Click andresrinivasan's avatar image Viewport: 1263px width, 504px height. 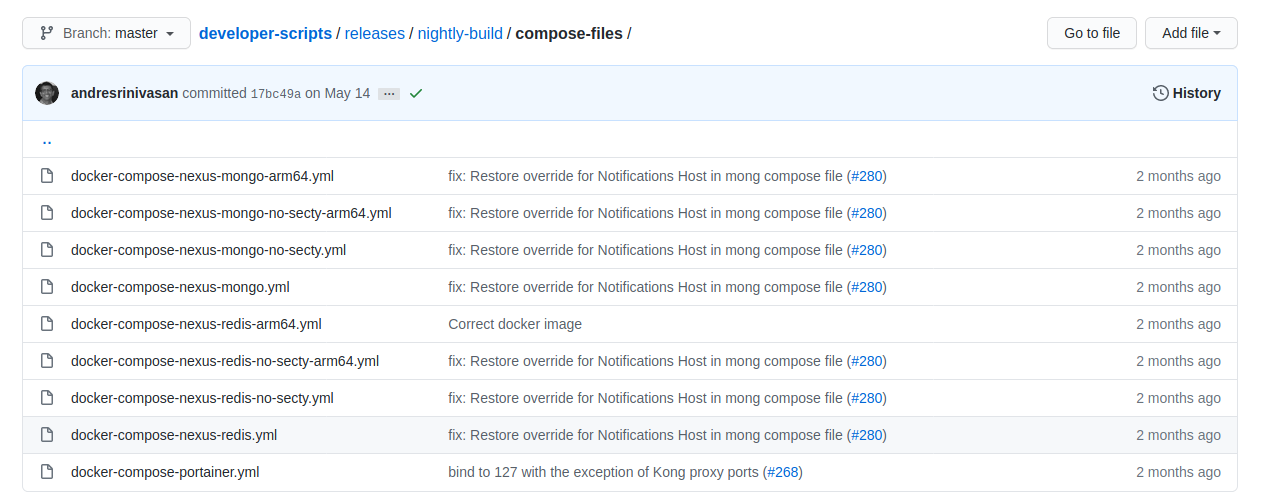click(x=47, y=93)
